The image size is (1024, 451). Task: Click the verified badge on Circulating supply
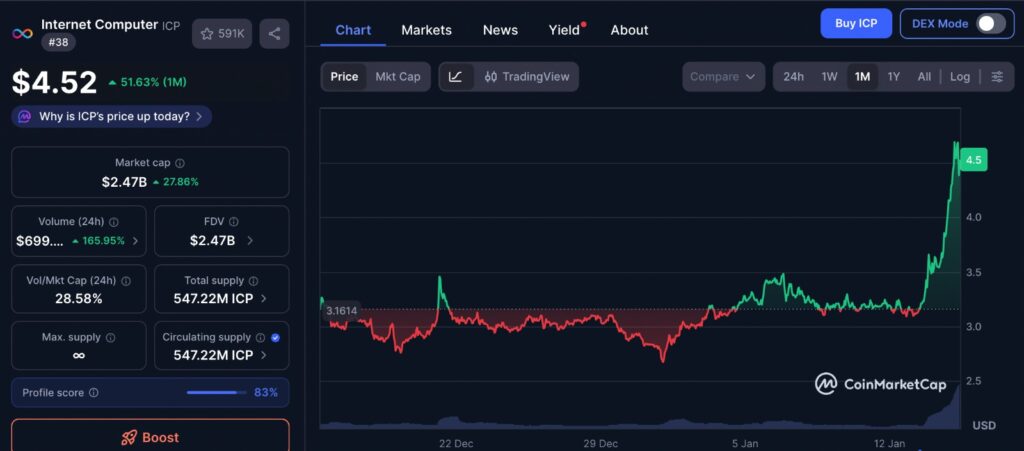275,337
